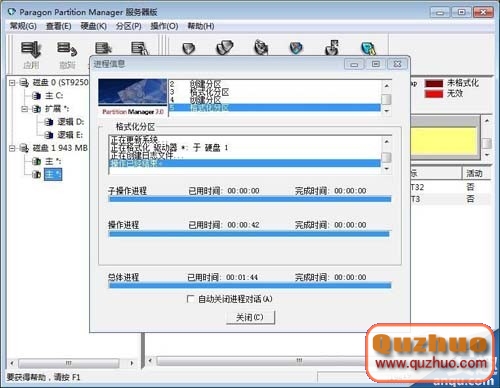
Task: Open the 帮助(H) menu
Action: coord(201,26)
